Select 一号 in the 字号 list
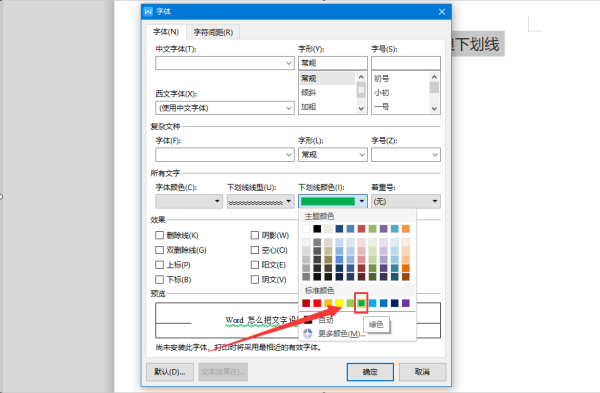This screenshot has height=393, width=600. (x=400, y=106)
